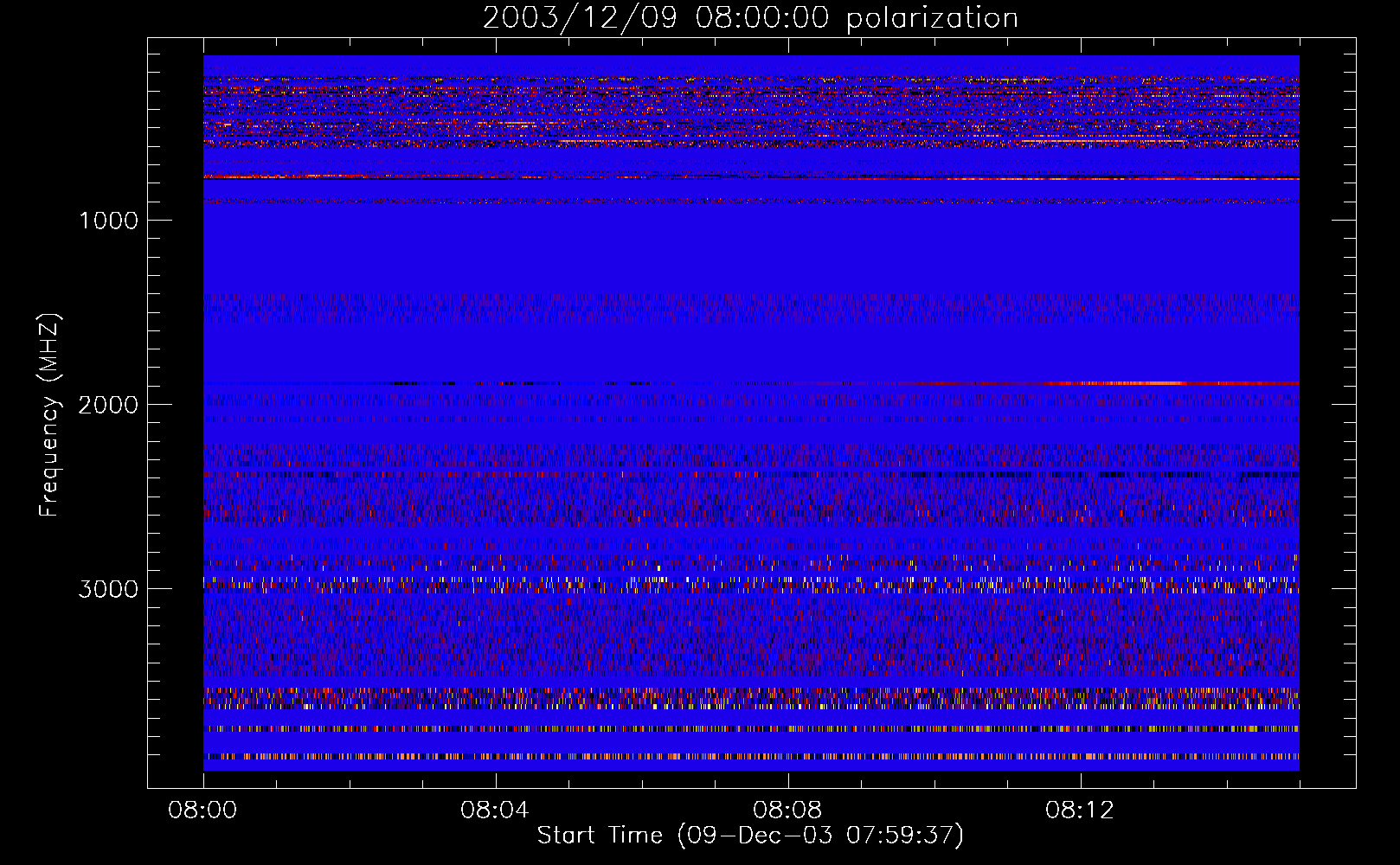Click the 'Start Time (09-Dec-03 07:59:37)' axis label
This screenshot has height=865, width=1400.
750,836
